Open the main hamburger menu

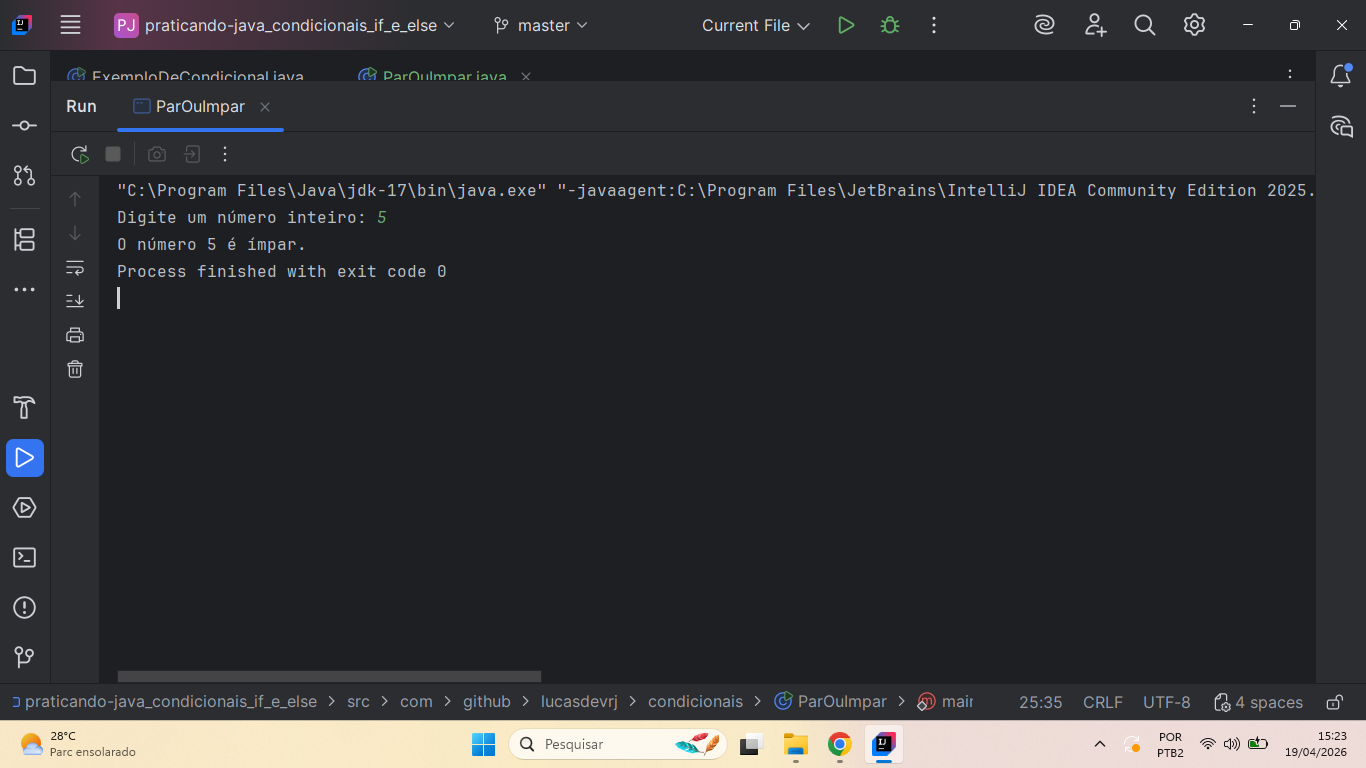(70, 25)
